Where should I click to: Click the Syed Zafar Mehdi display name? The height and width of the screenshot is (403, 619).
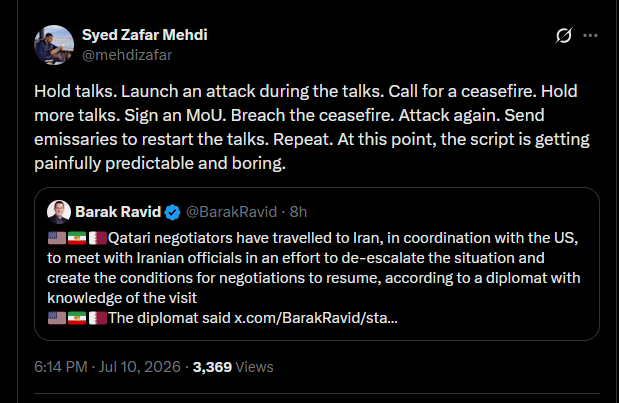[x=144, y=35]
